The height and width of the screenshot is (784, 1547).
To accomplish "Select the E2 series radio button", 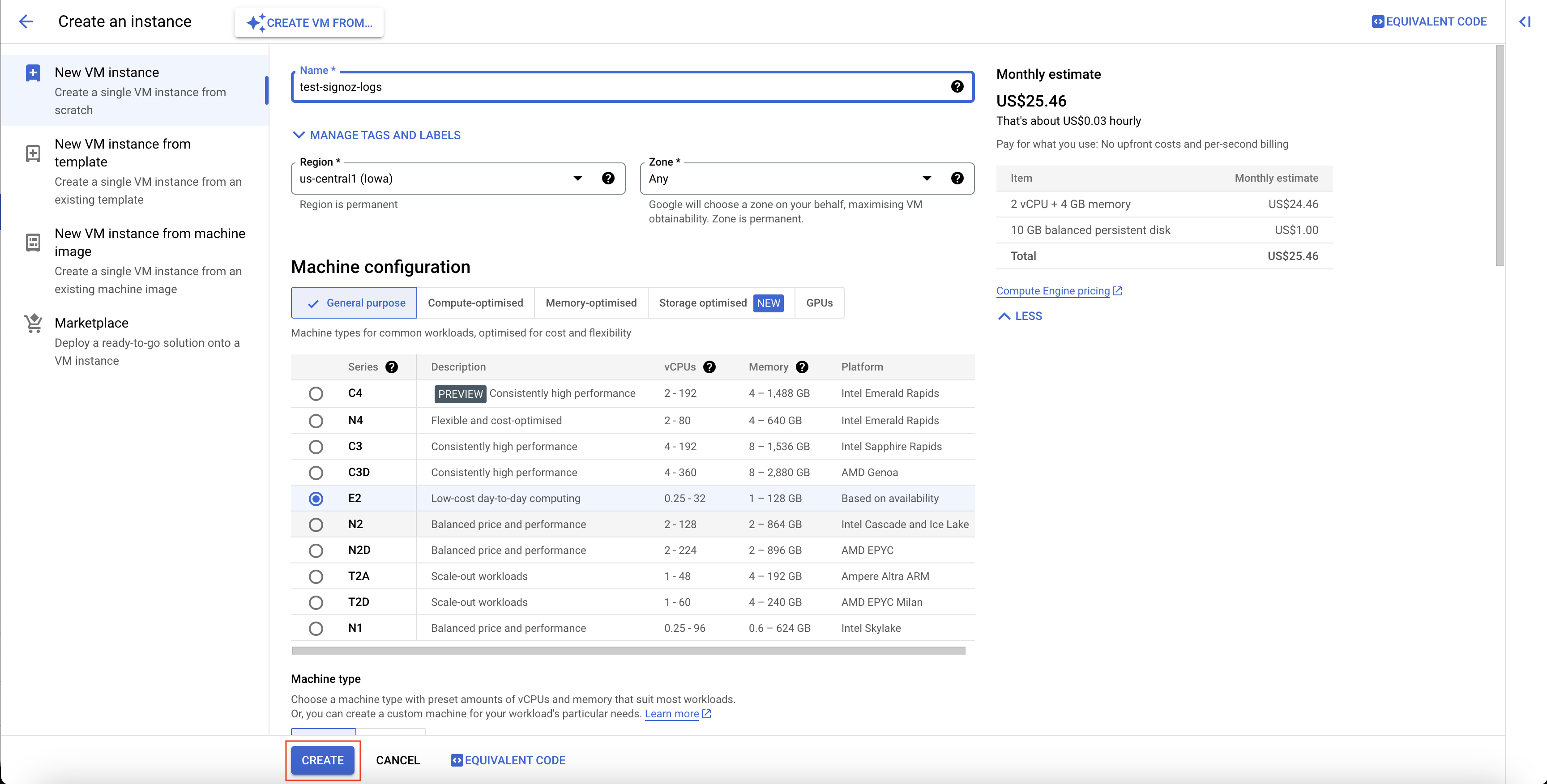I will [316, 499].
